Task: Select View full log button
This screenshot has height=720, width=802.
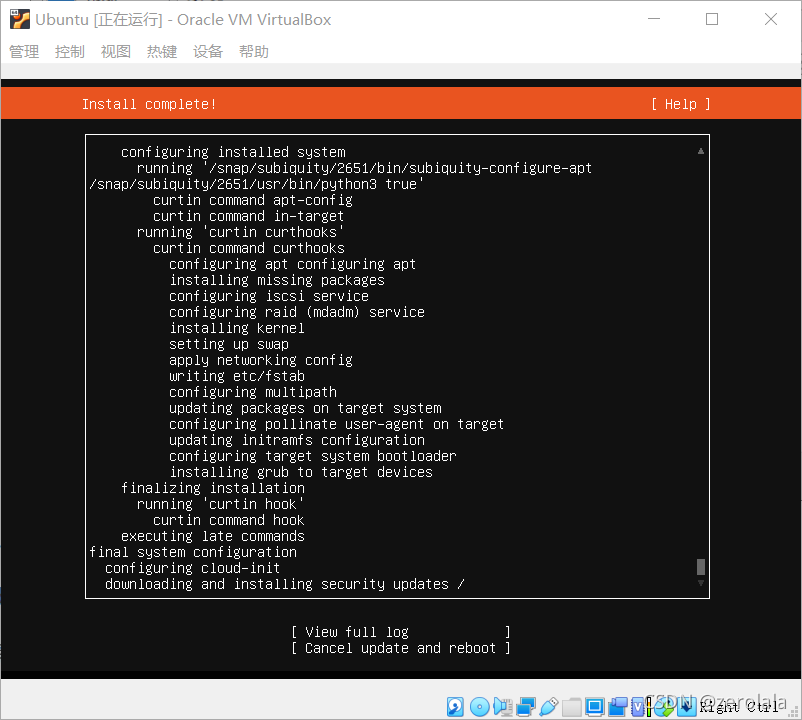Action: click(x=401, y=632)
